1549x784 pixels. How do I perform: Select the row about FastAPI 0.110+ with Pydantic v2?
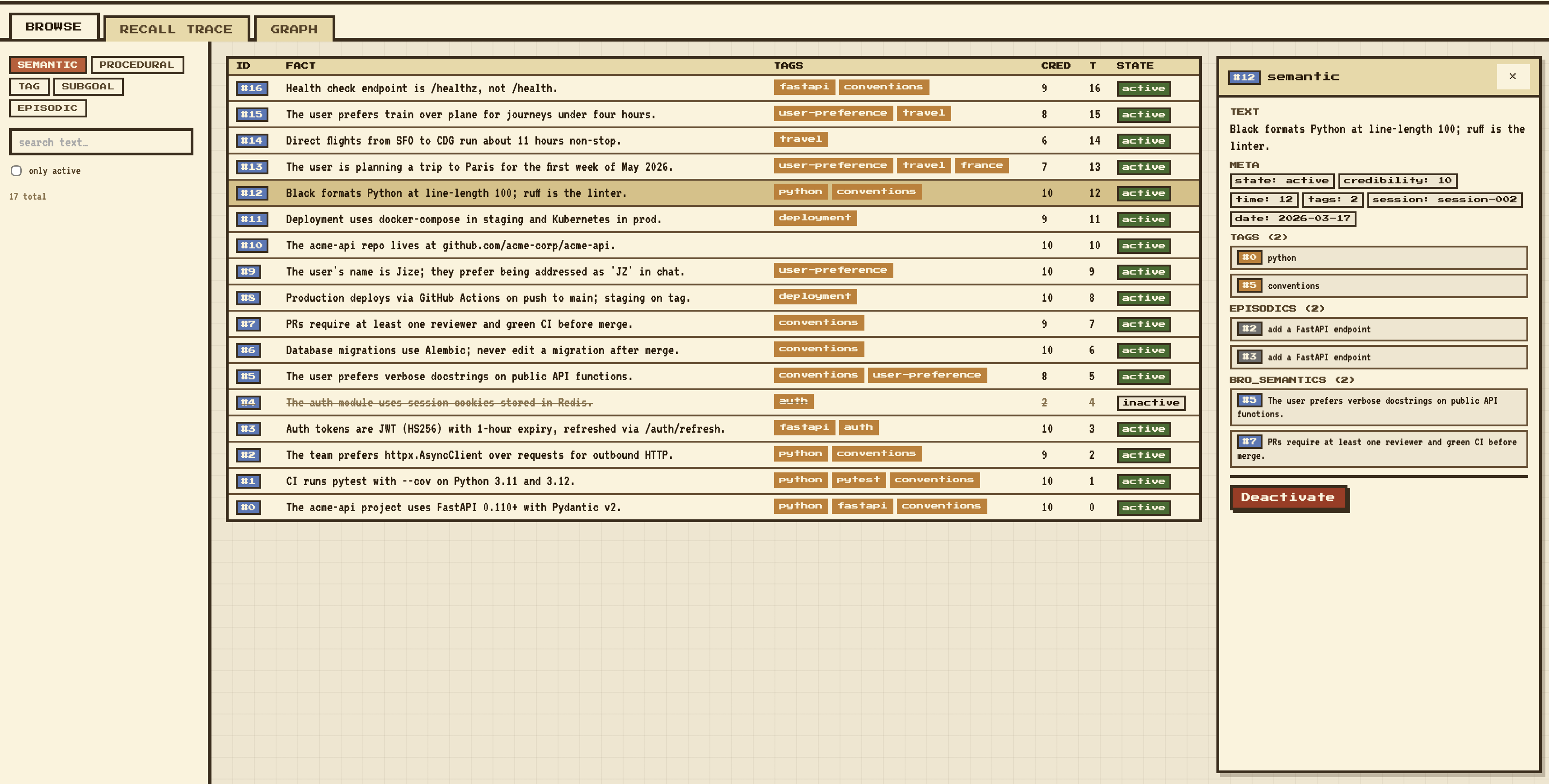pos(714,507)
